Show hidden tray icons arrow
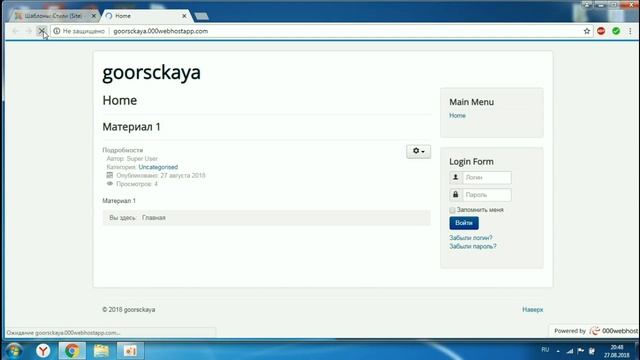This screenshot has height=360, width=640. point(558,351)
